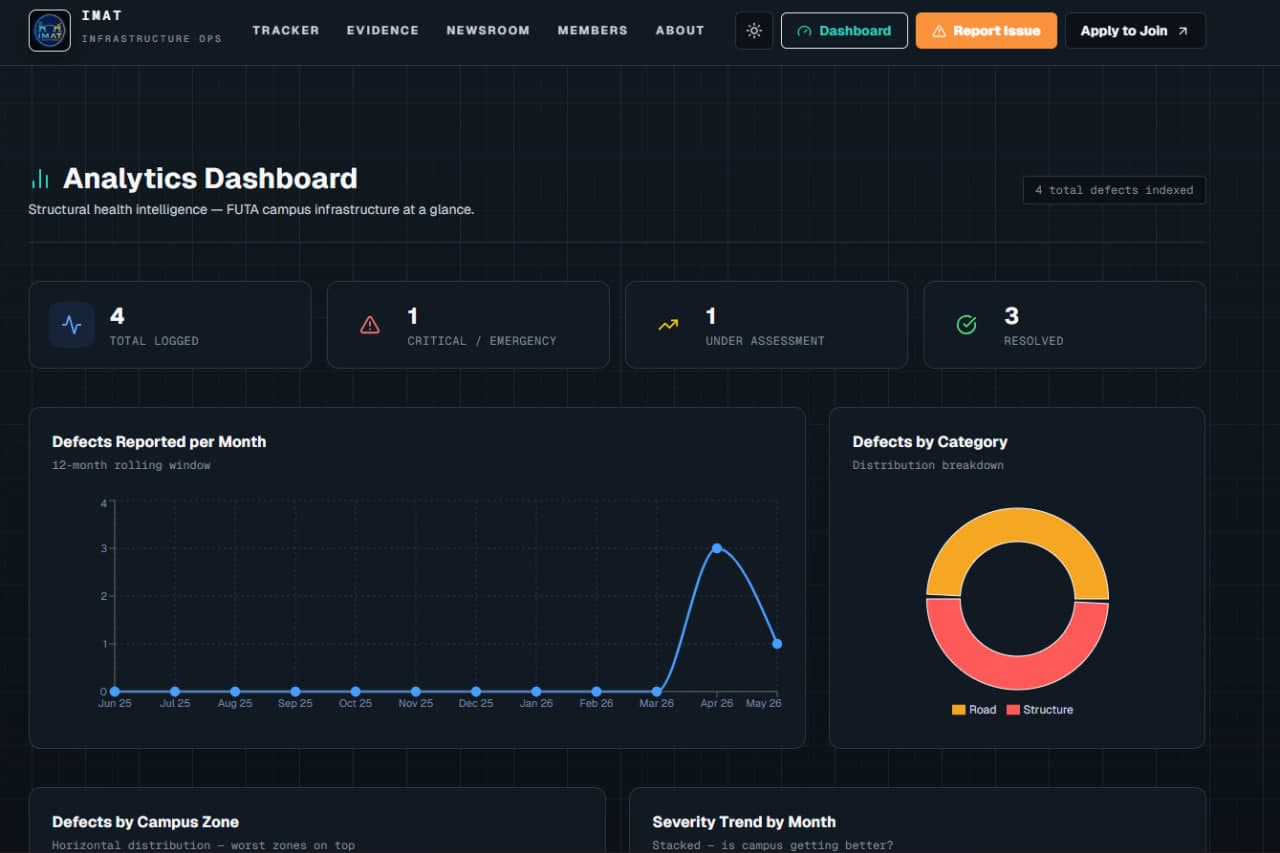The width and height of the screenshot is (1280, 853).
Task: Click the 'Distribution breakdown' subtitle
Action: coord(928,465)
